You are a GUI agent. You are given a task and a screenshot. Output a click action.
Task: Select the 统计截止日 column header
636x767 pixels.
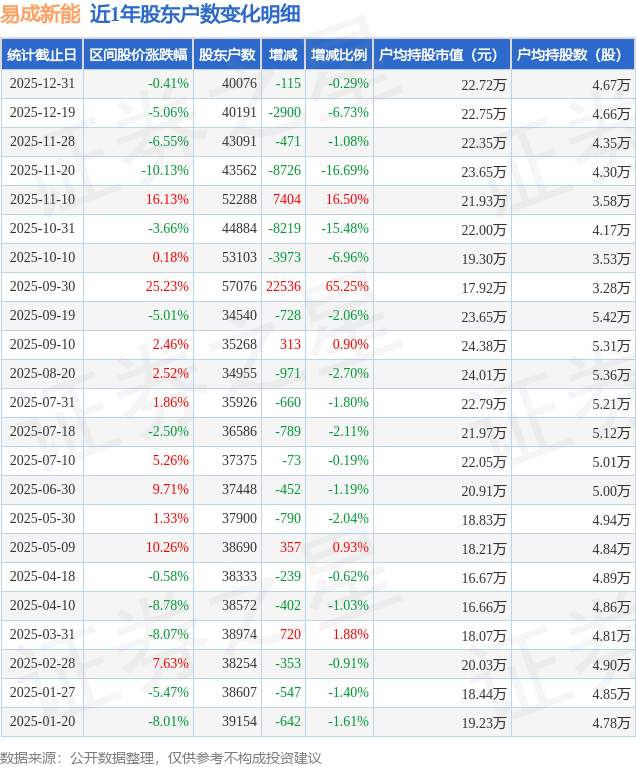pyautogui.click(x=42, y=55)
